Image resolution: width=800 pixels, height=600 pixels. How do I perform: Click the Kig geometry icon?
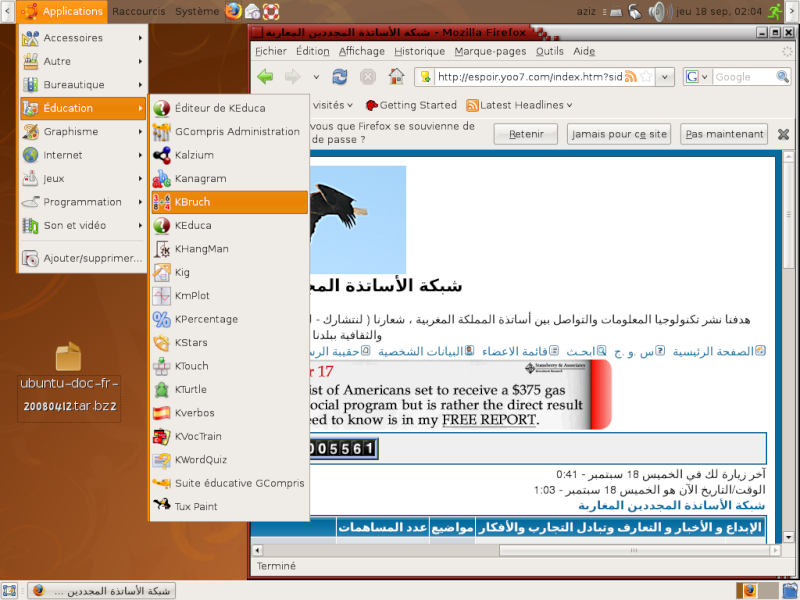click(162, 272)
